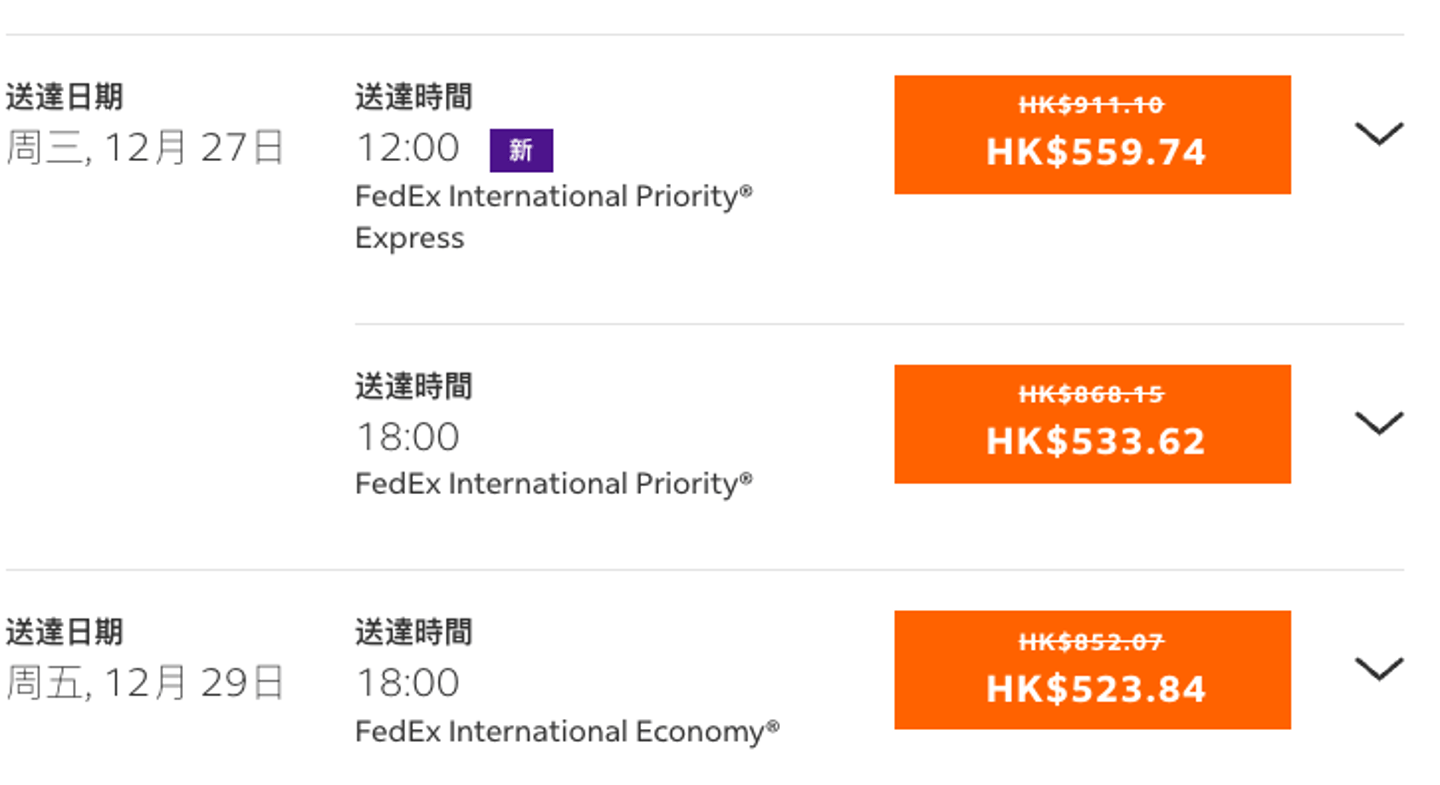This screenshot has width=1440, height=785.
Task: Click the crossed-out HK$911.10 original price
Action: 1091,105
